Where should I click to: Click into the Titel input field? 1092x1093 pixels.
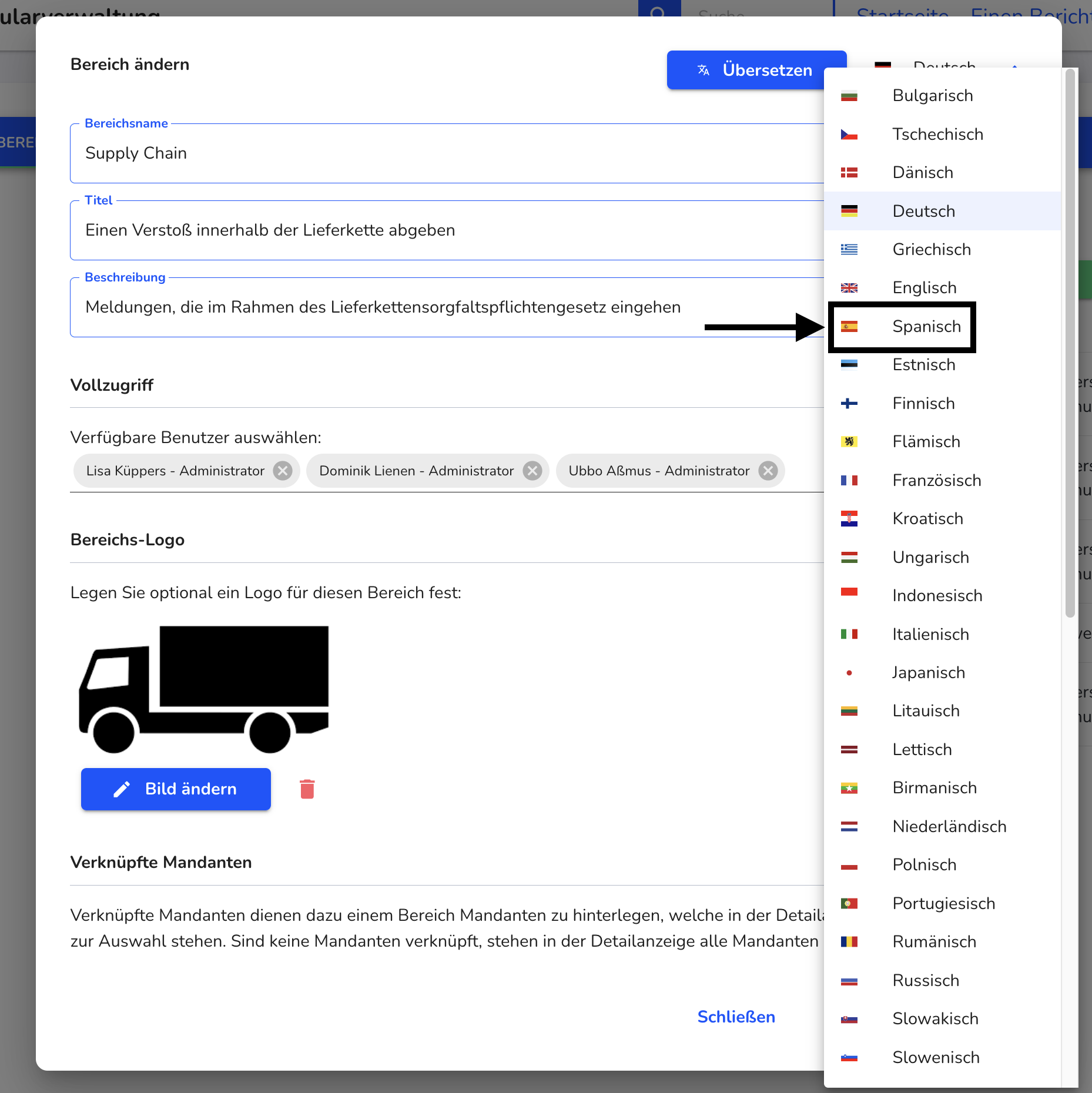447,230
